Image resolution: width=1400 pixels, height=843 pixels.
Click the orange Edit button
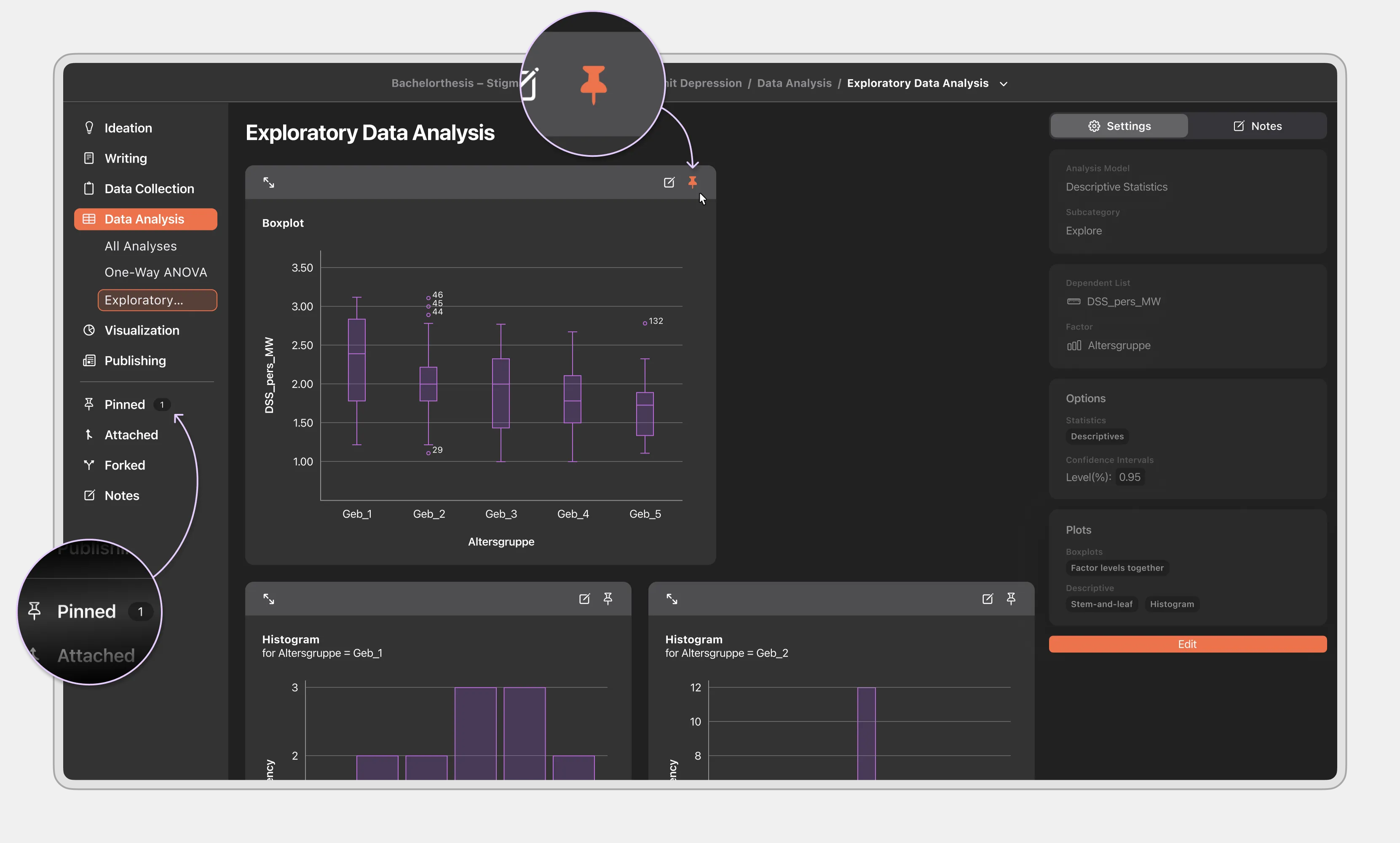pos(1187,644)
